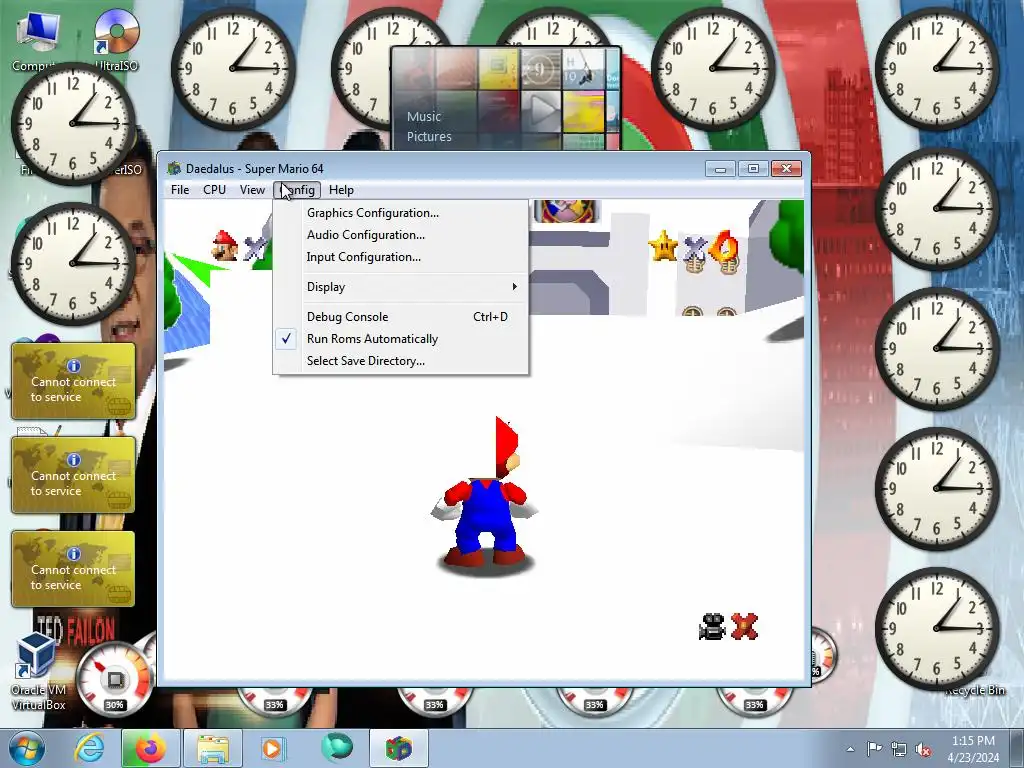Click the muted volume tray icon

pos(923,749)
